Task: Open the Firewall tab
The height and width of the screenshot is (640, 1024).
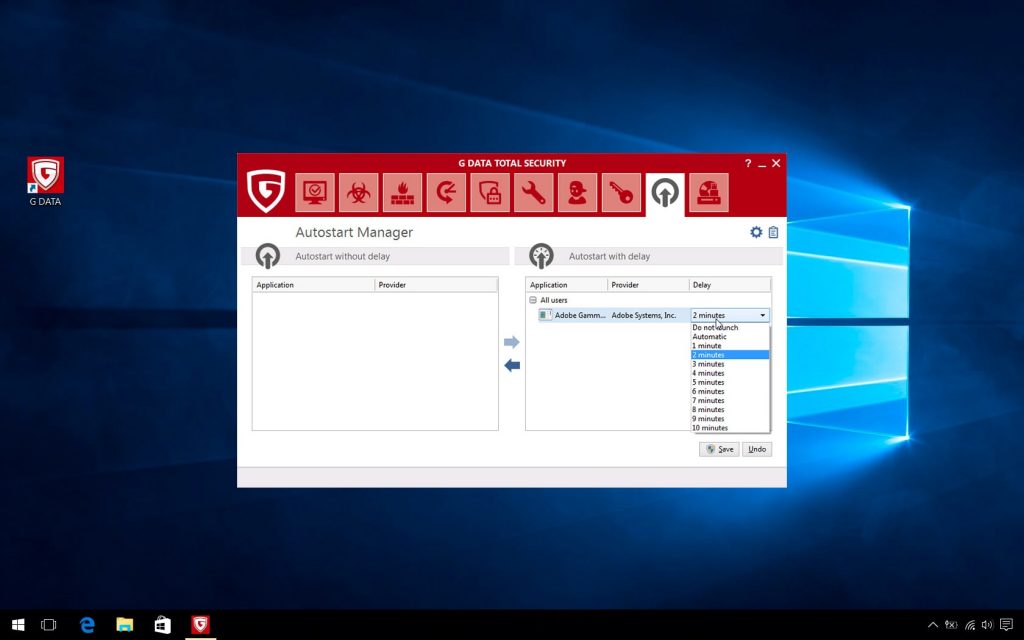Action: (402, 193)
